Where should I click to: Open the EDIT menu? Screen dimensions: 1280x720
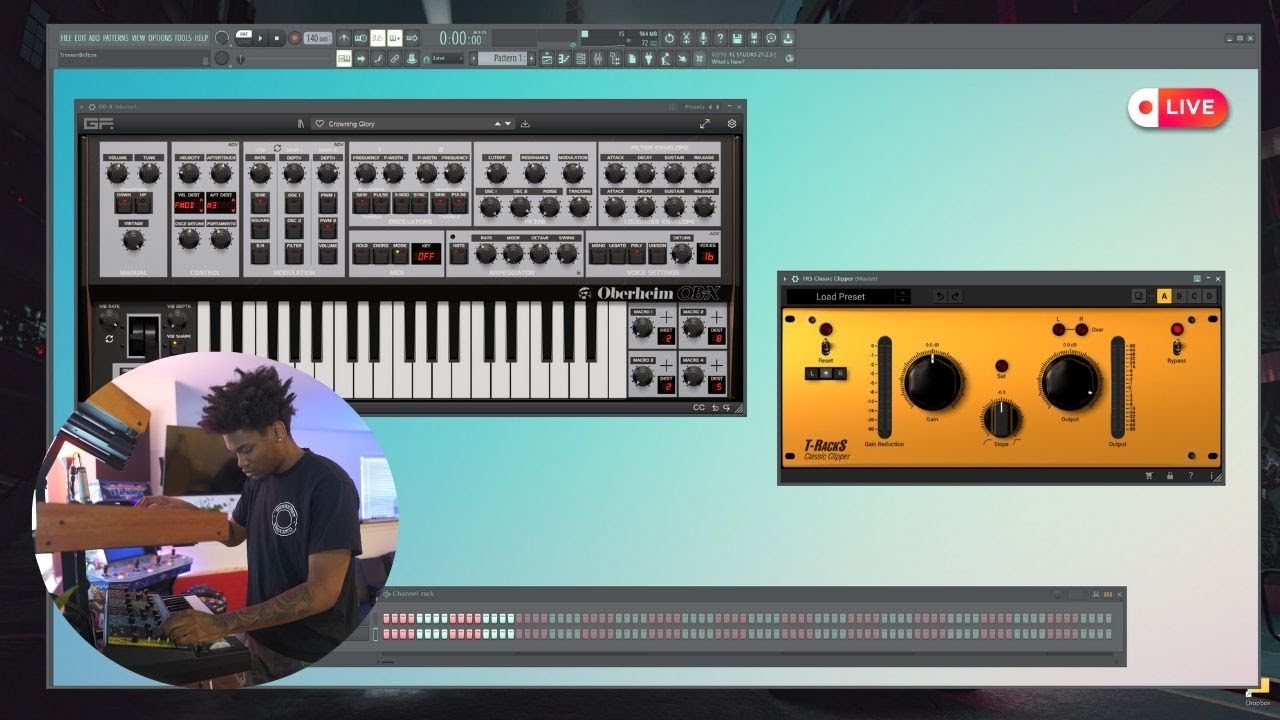(81, 38)
